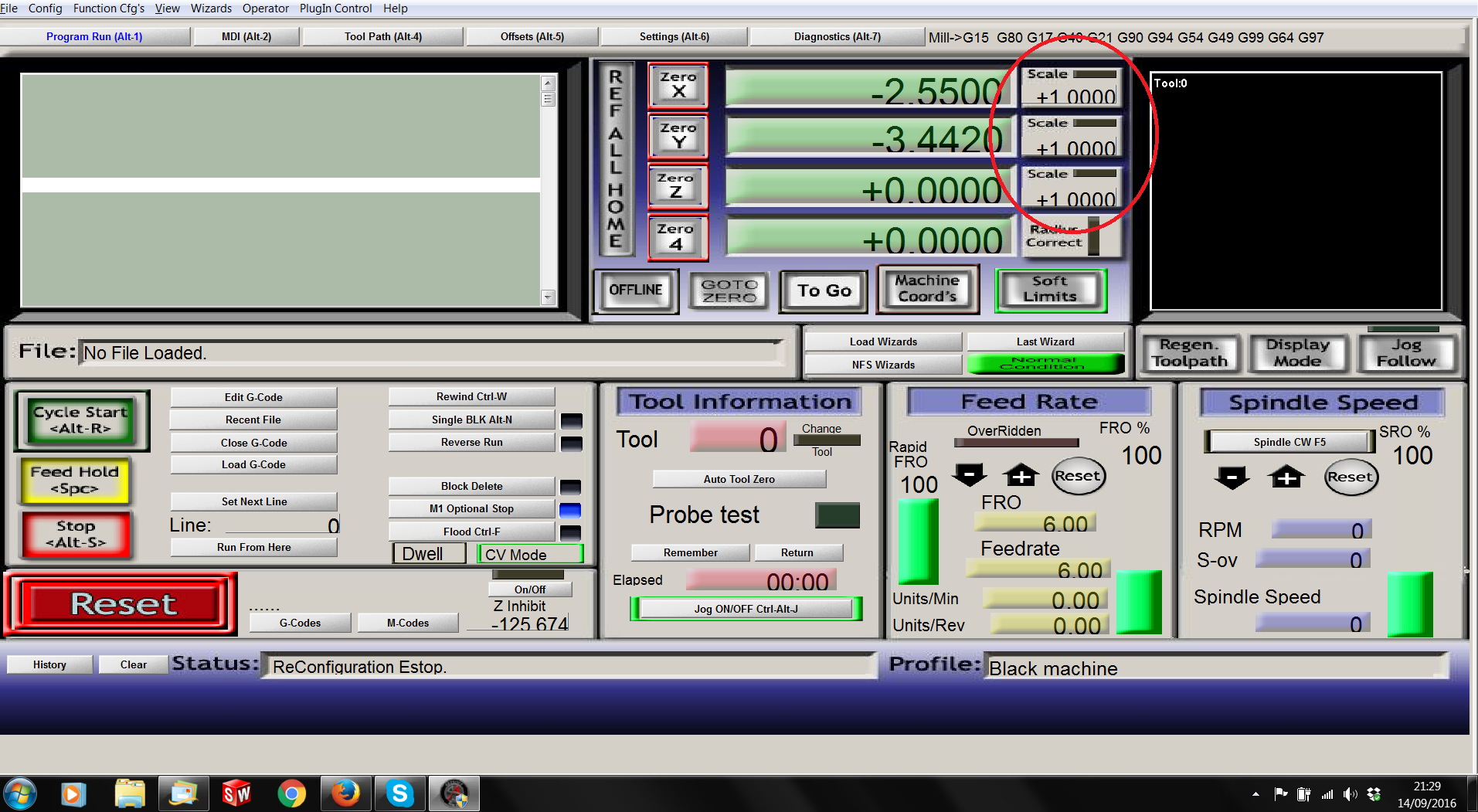Click the green Rapid FRO bar

tap(919, 540)
